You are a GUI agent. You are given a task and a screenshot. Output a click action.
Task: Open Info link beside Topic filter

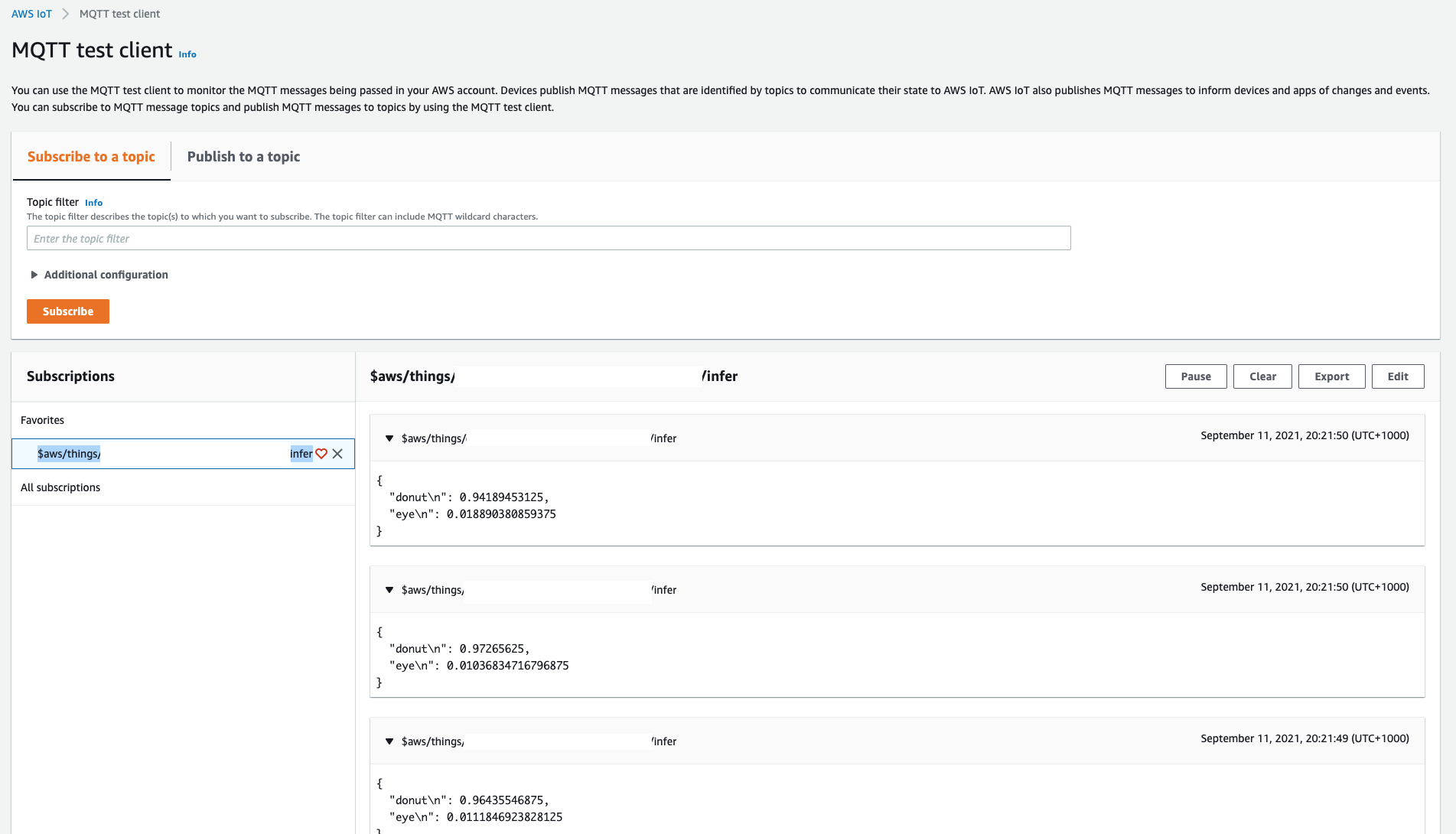[93, 203]
